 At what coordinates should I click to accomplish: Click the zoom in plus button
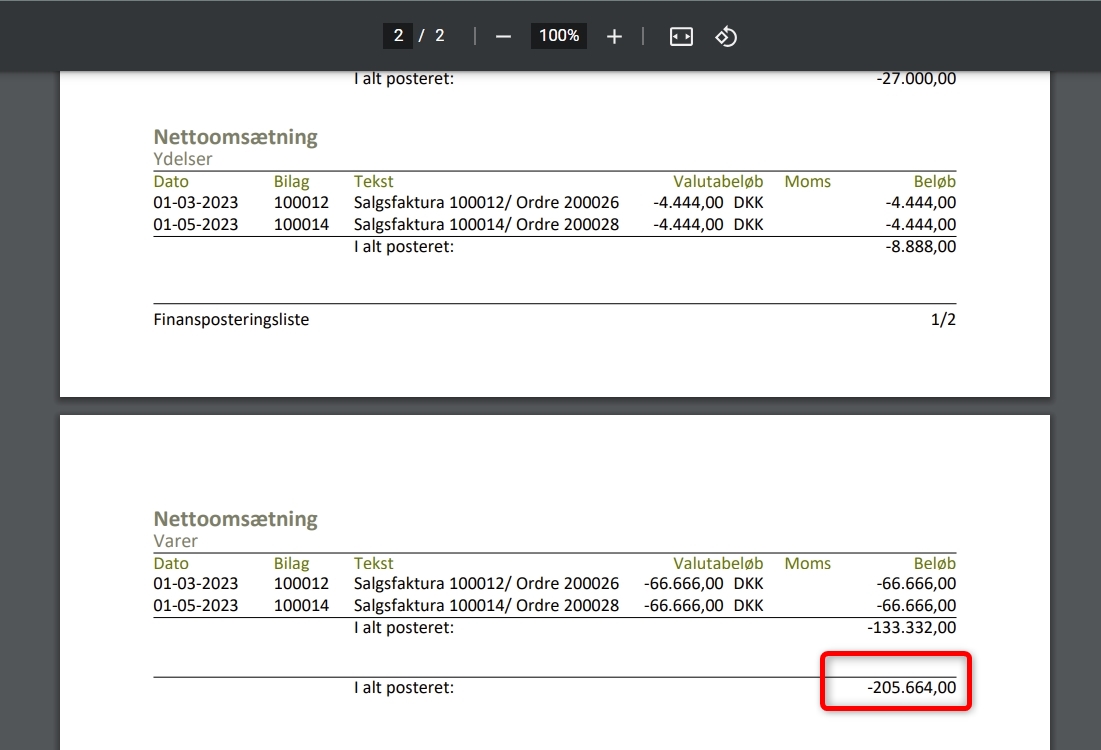614,36
